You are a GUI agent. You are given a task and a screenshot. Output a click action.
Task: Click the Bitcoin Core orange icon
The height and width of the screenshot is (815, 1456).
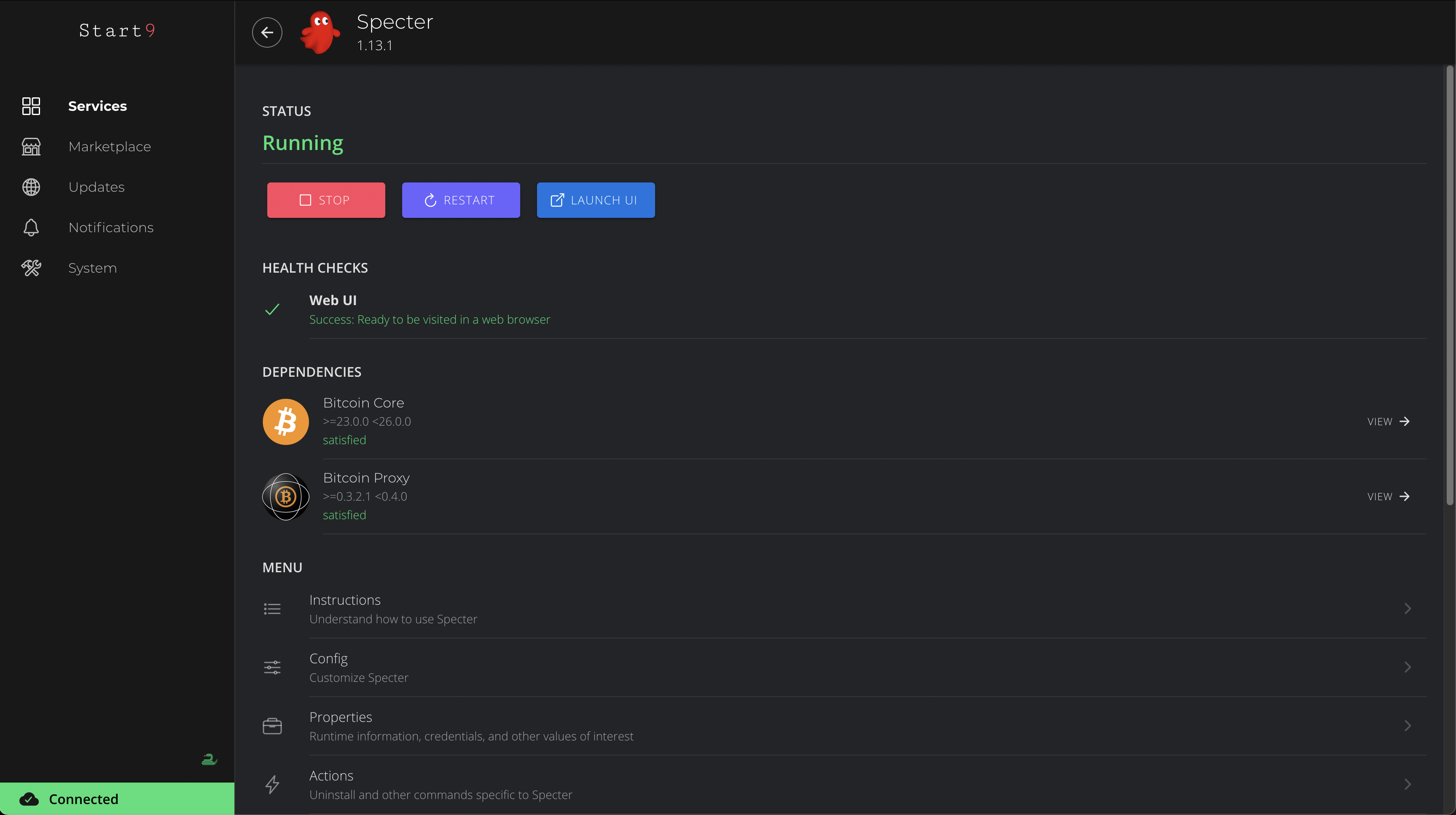[x=285, y=422]
